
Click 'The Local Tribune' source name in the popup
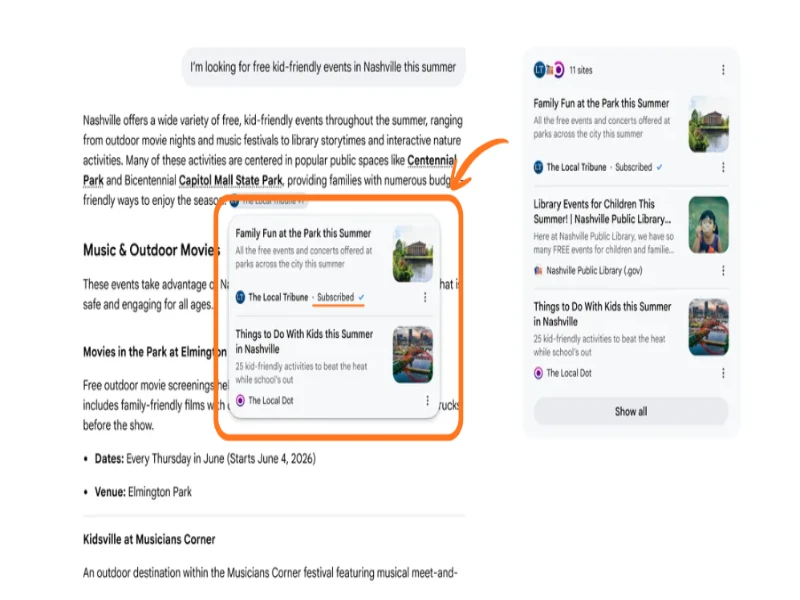tap(278, 297)
